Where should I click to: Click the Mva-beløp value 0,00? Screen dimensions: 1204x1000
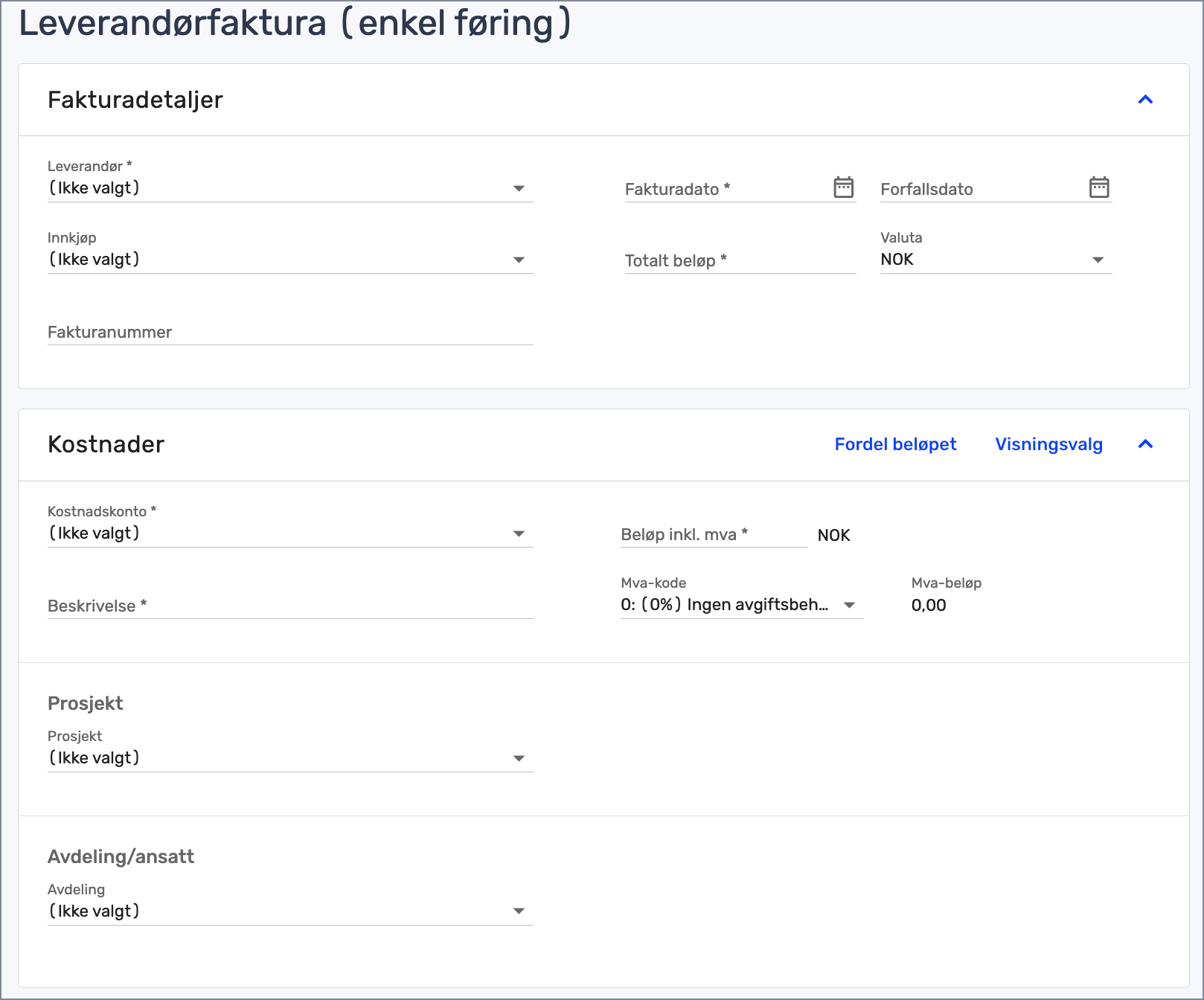tap(929, 606)
